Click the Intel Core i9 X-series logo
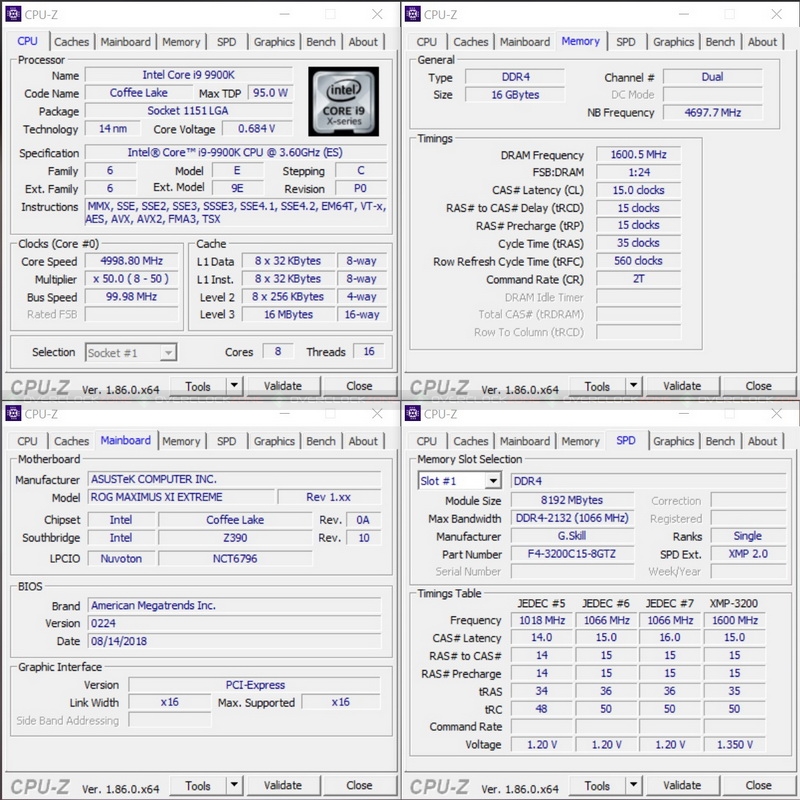The width and height of the screenshot is (800, 800). (x=343, y=102)
